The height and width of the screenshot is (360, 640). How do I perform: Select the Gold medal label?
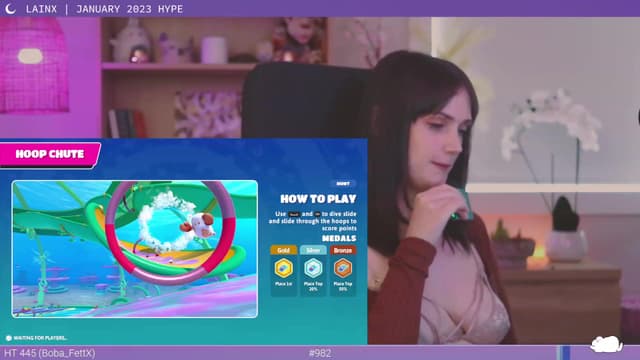(x=283, y=250)
